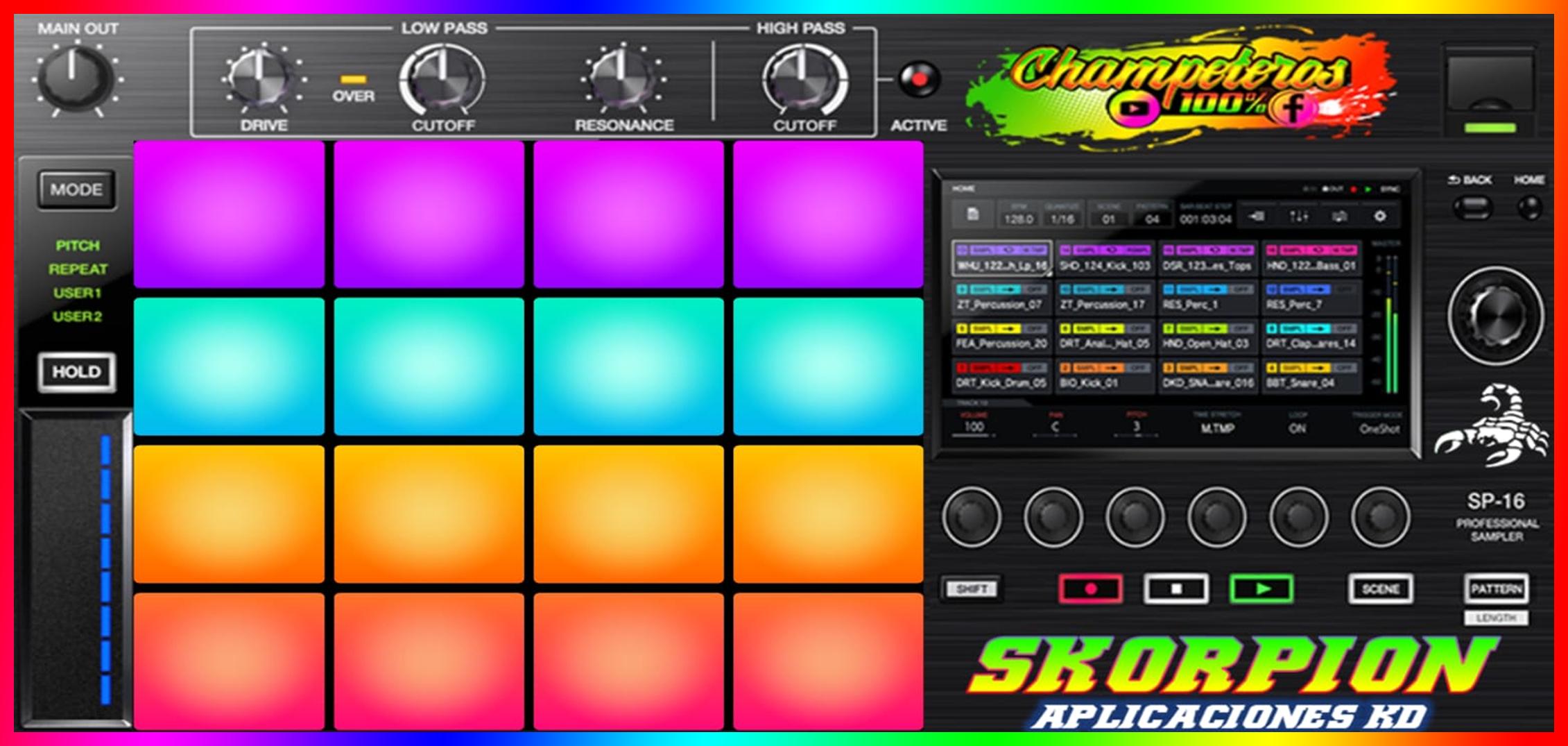Select USER1 pad mode
The width and height of the screenshot is (1568, 746).
pos(78,293)
